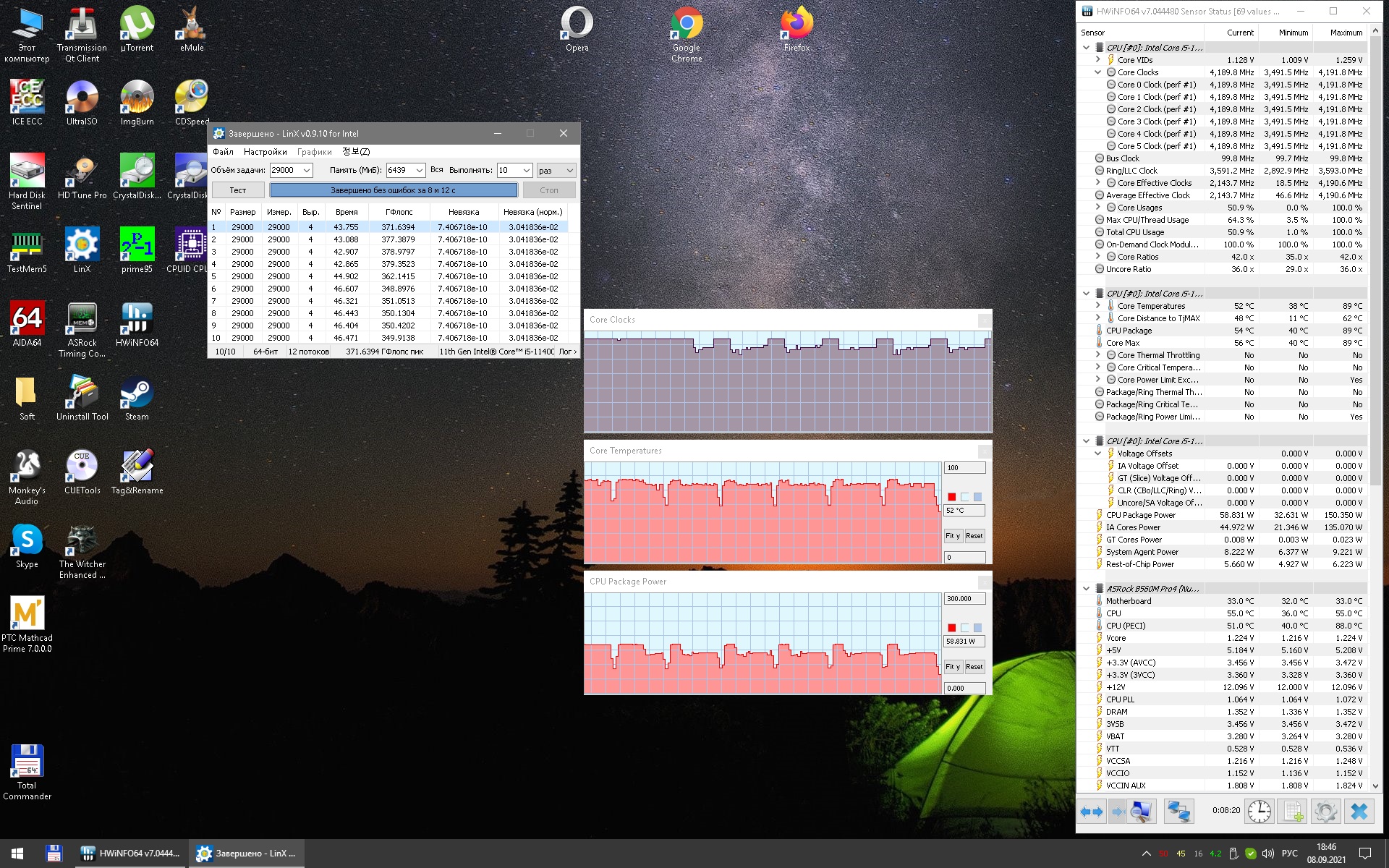Open HWiNFO sensor settings gear icon
The image size is (1389, 868).
pos(1326,812)
